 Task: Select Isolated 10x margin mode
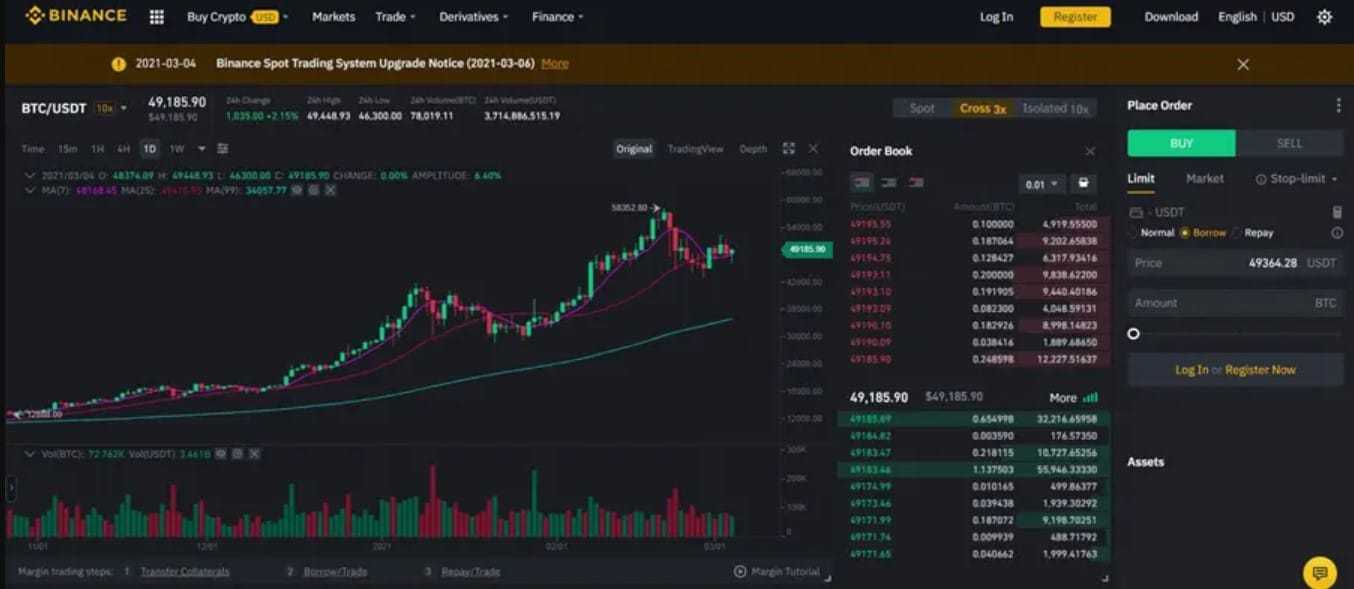point(1055,108)
